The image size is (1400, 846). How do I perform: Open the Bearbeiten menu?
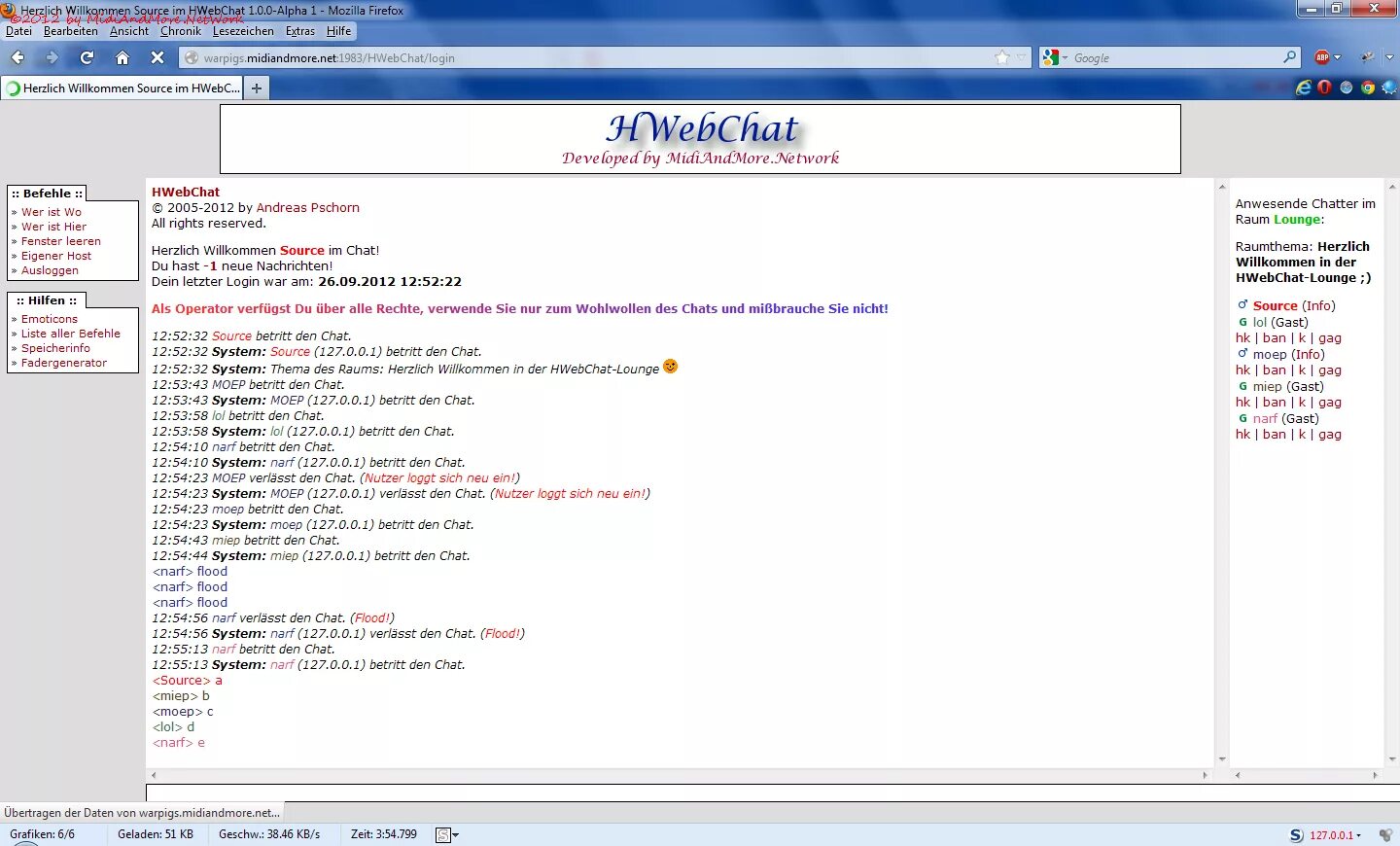(71, 31)
